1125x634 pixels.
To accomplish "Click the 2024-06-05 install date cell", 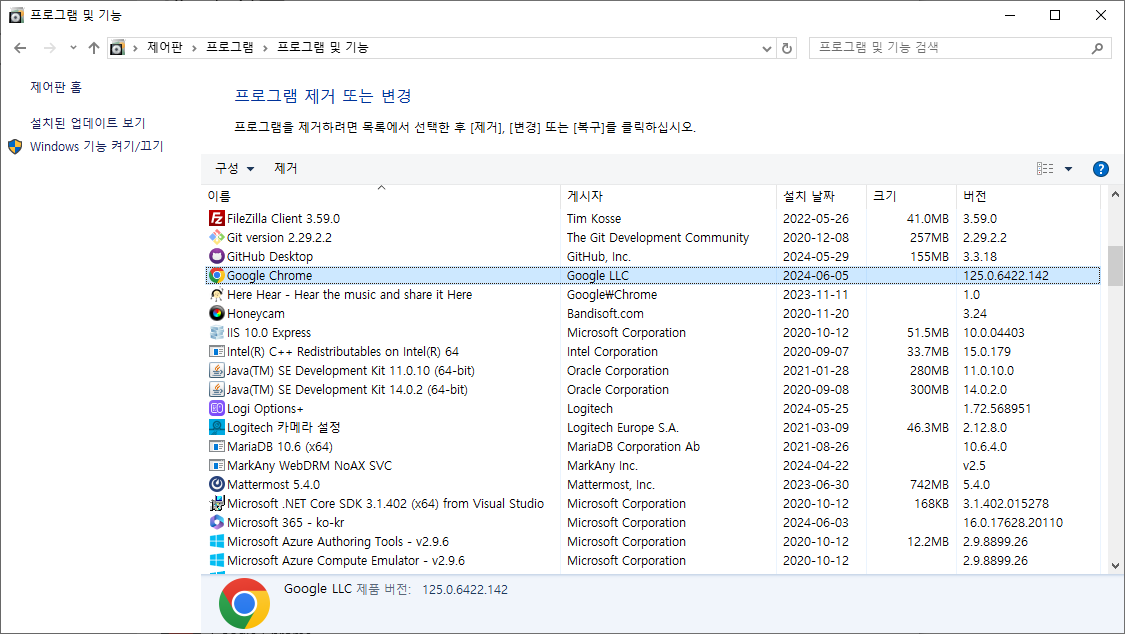I will [x=815, y=275].
